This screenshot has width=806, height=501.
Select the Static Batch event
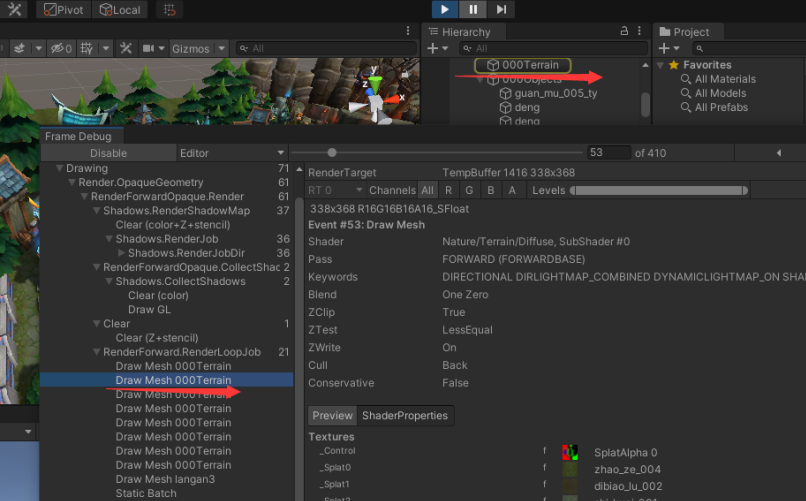click(146, 493)
